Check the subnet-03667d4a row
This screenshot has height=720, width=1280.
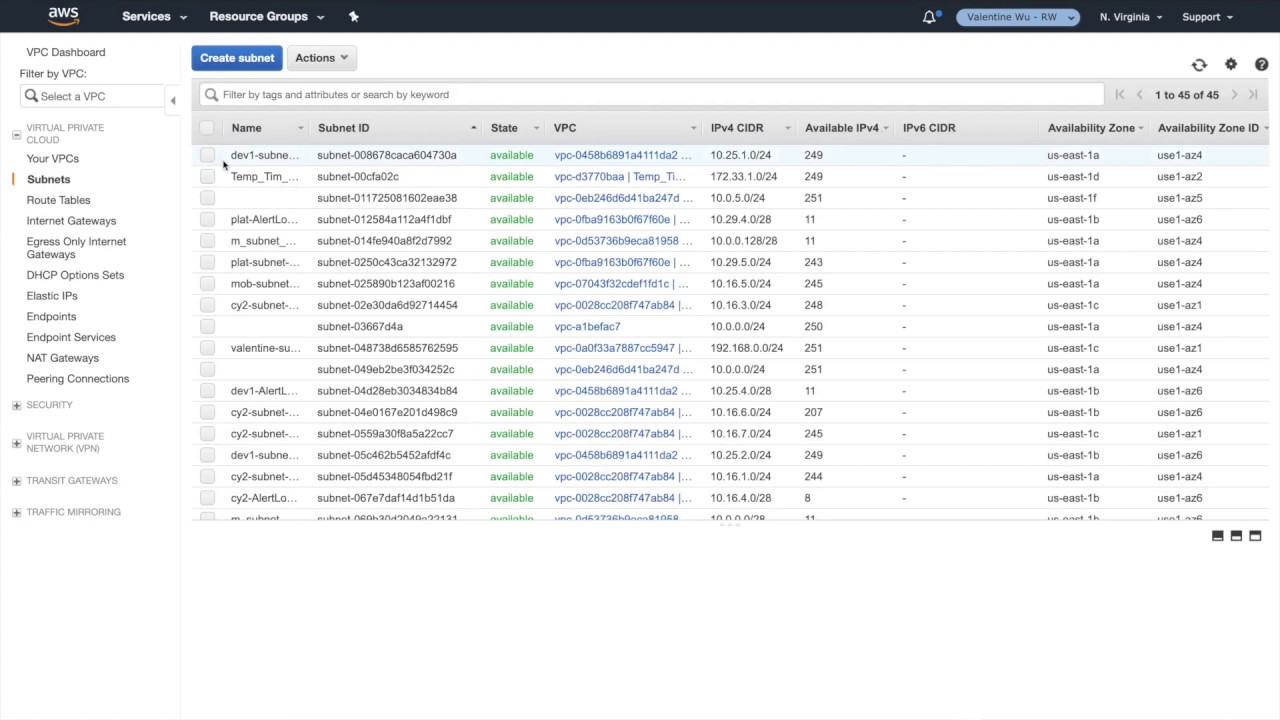coord(207,327)
